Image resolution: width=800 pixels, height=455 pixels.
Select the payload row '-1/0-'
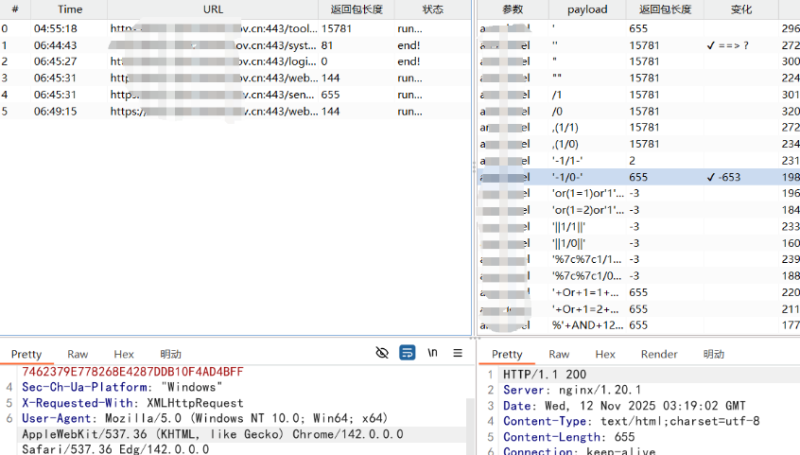pos(638,177)
